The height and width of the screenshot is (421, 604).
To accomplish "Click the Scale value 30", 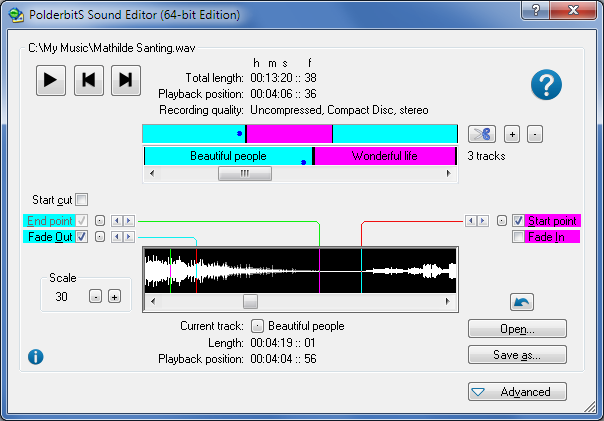I will pos(61,297).
